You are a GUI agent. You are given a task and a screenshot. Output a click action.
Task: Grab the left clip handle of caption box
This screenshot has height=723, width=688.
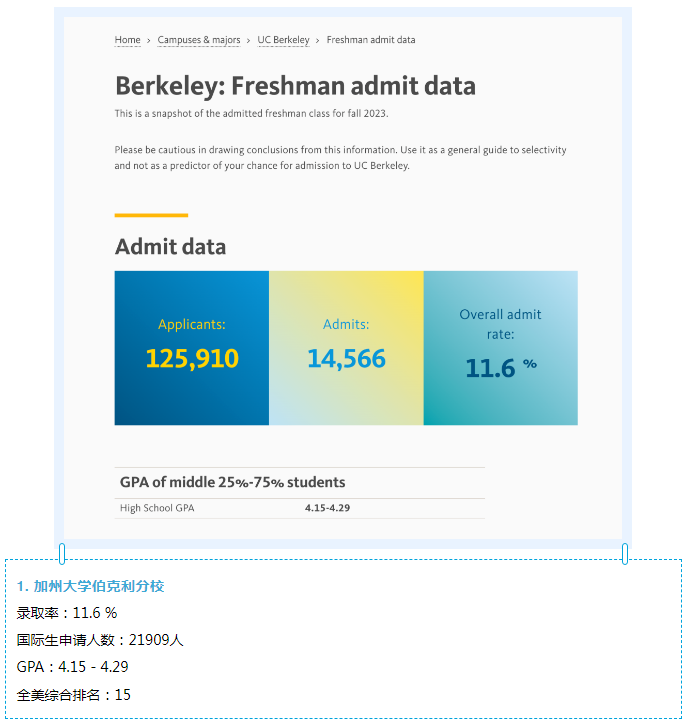62,554
